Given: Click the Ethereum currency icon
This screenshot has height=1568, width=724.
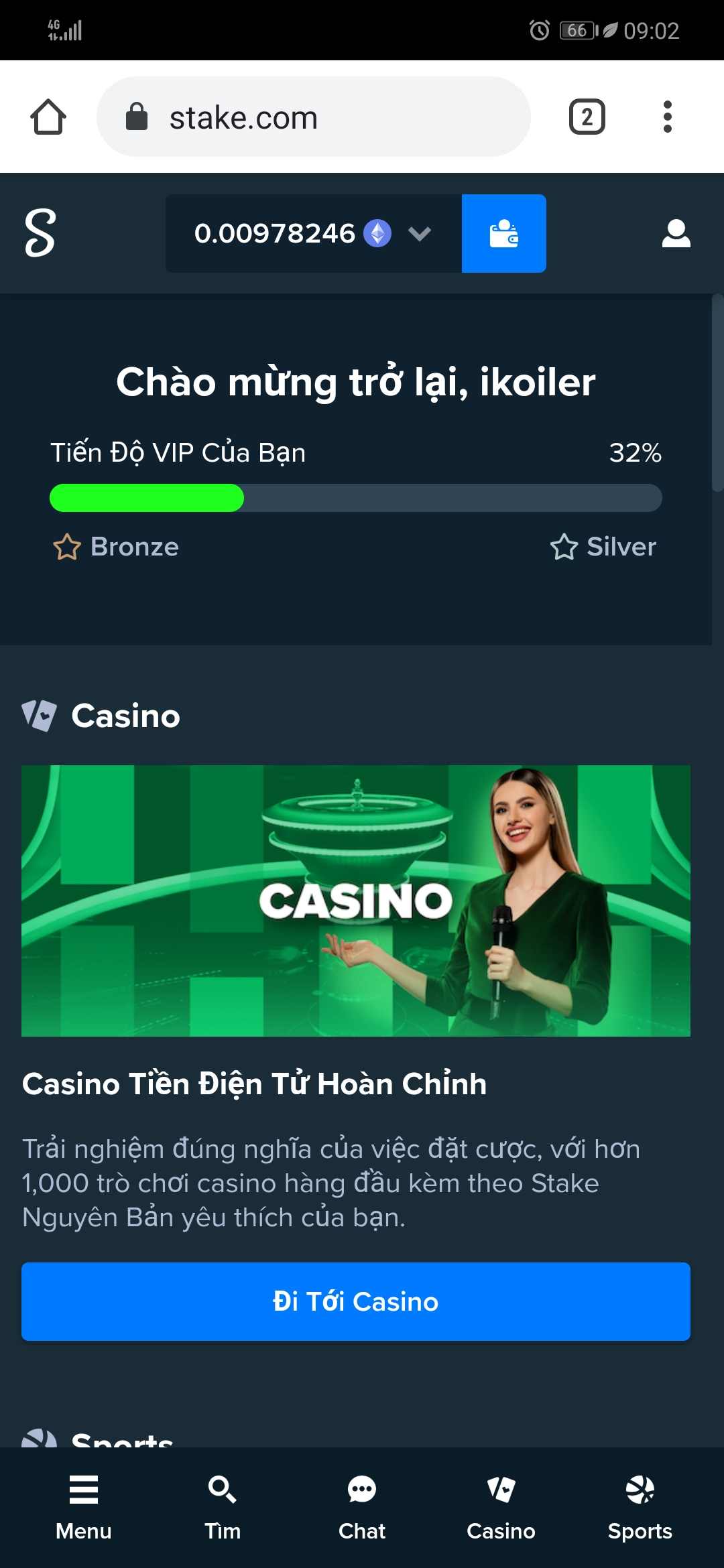Looking at the screenshot, I should (377, 233).
